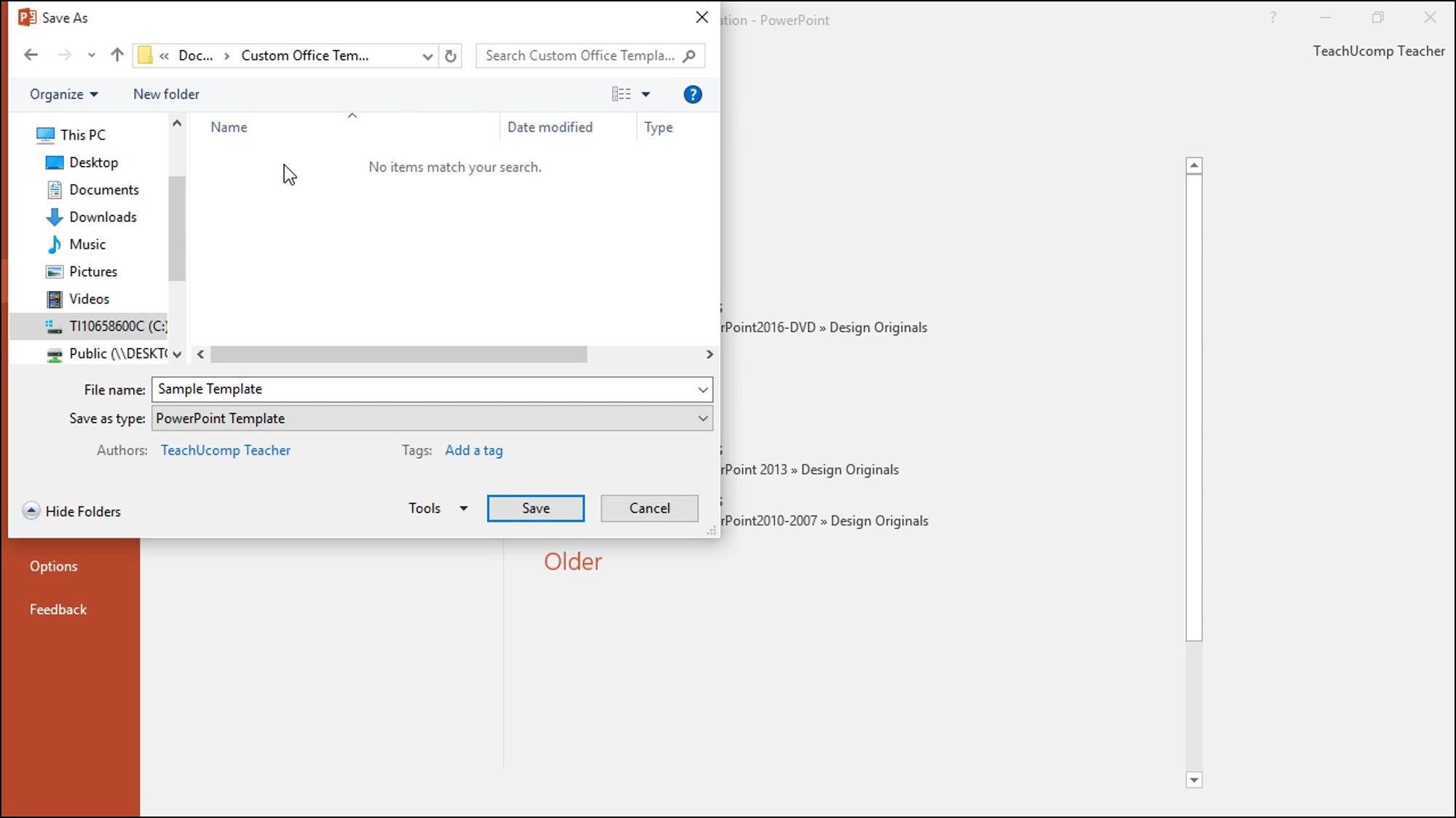Viewport: 1456px width, 818px height.
Task: Click the Help question mark icon
Action: point(693,94)
